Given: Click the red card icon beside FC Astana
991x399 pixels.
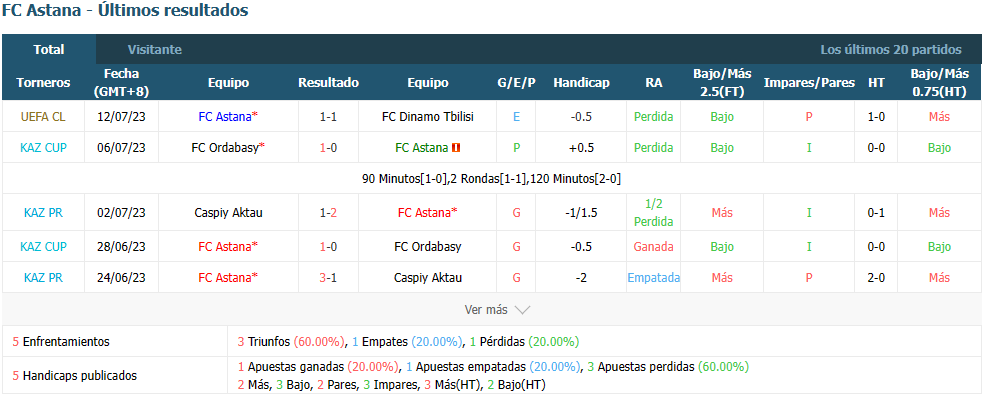Looking at the screenshot, I should (x=456, y=148).
